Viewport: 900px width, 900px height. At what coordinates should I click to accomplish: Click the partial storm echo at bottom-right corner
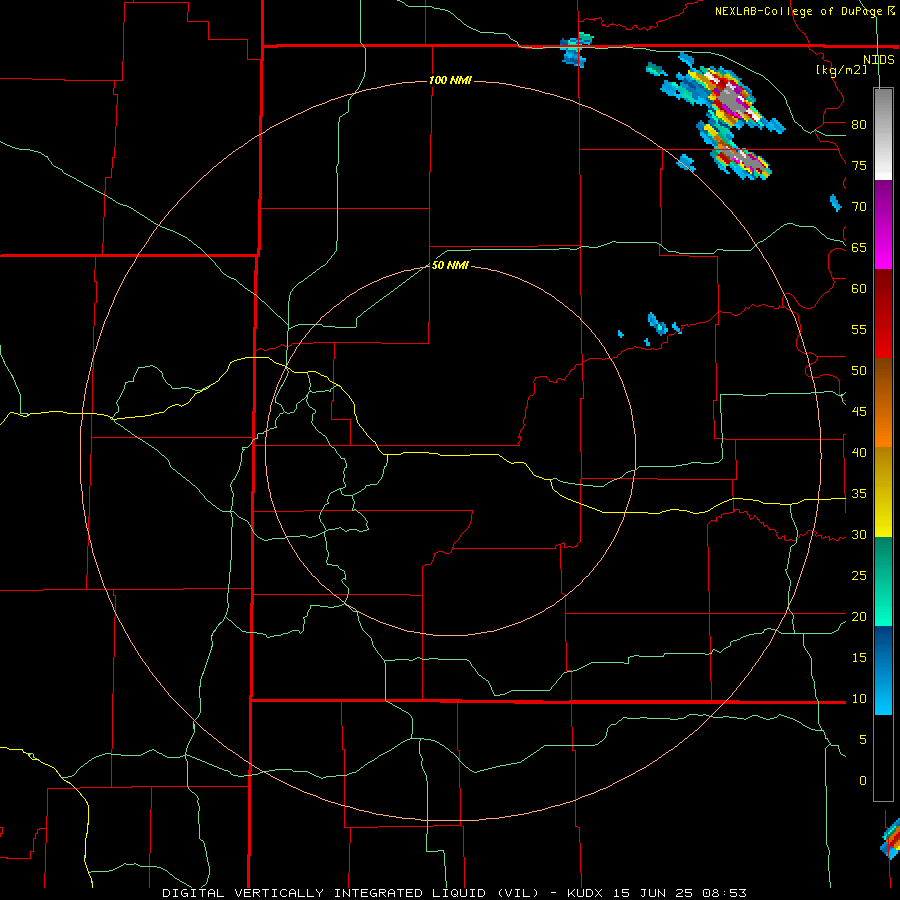click(x=891, y=839)
